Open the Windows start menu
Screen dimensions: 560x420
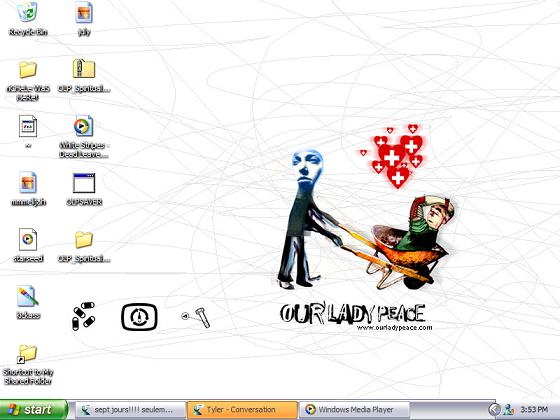[x=34, y=409]
